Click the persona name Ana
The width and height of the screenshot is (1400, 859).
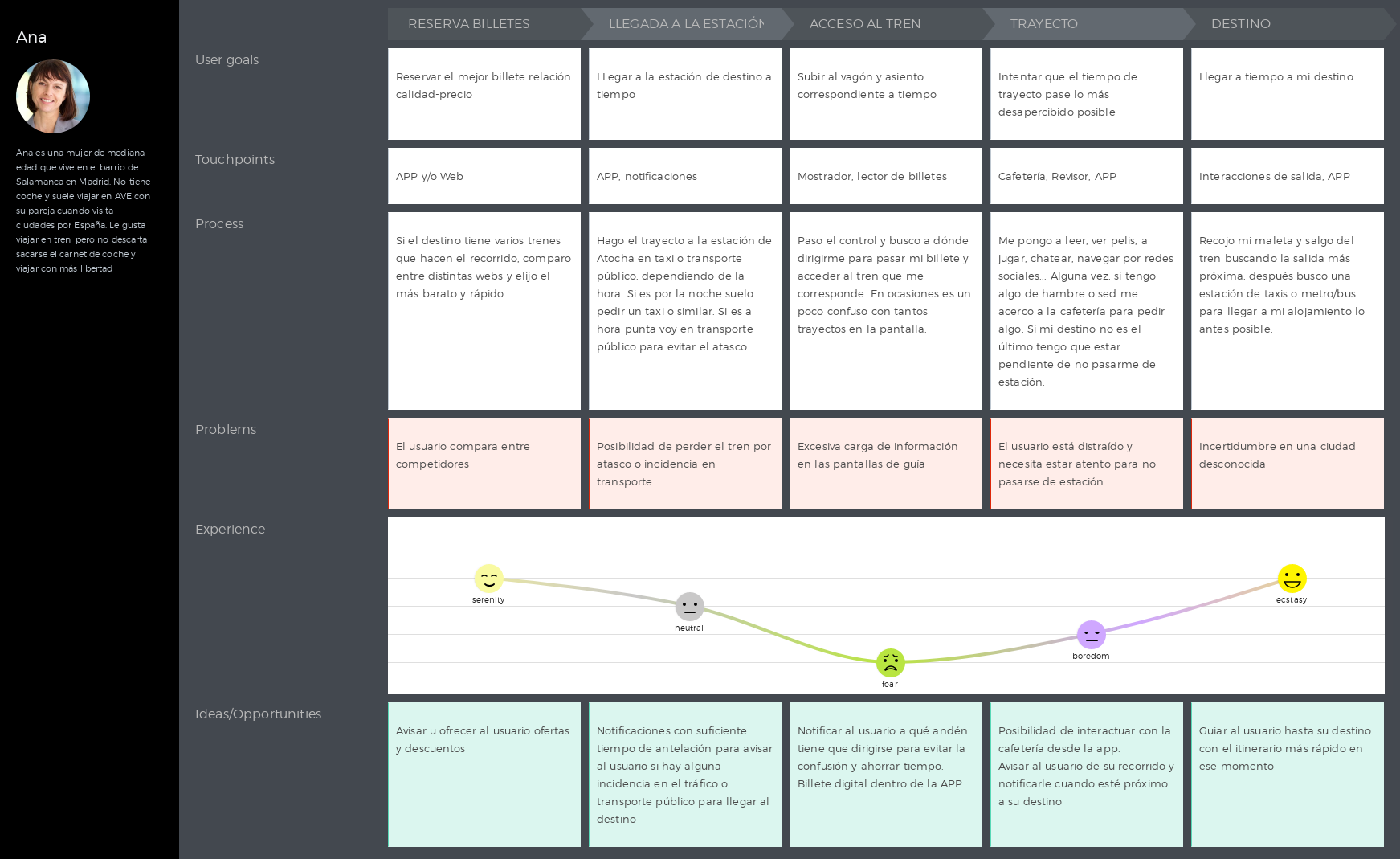(31, 38)
